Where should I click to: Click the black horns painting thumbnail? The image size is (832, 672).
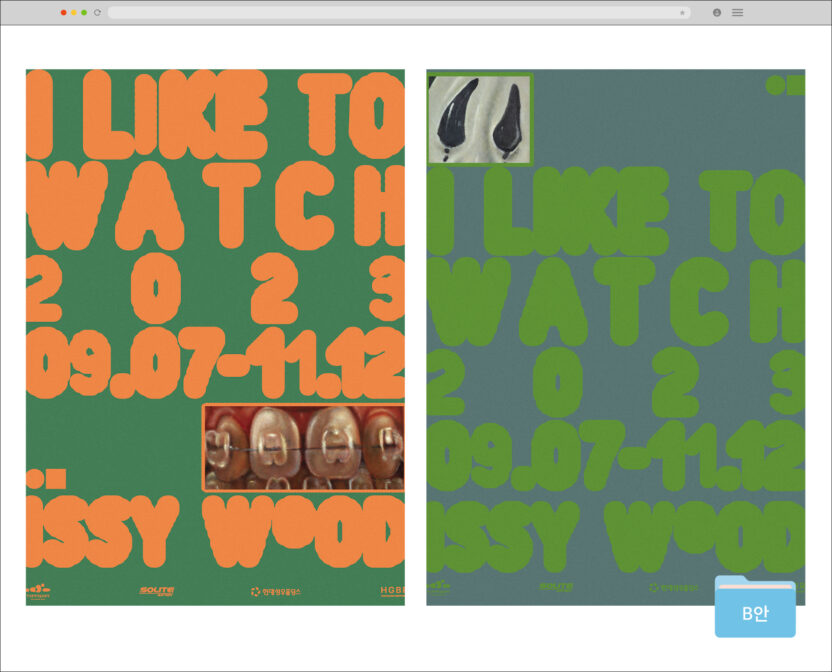point(479,118)
